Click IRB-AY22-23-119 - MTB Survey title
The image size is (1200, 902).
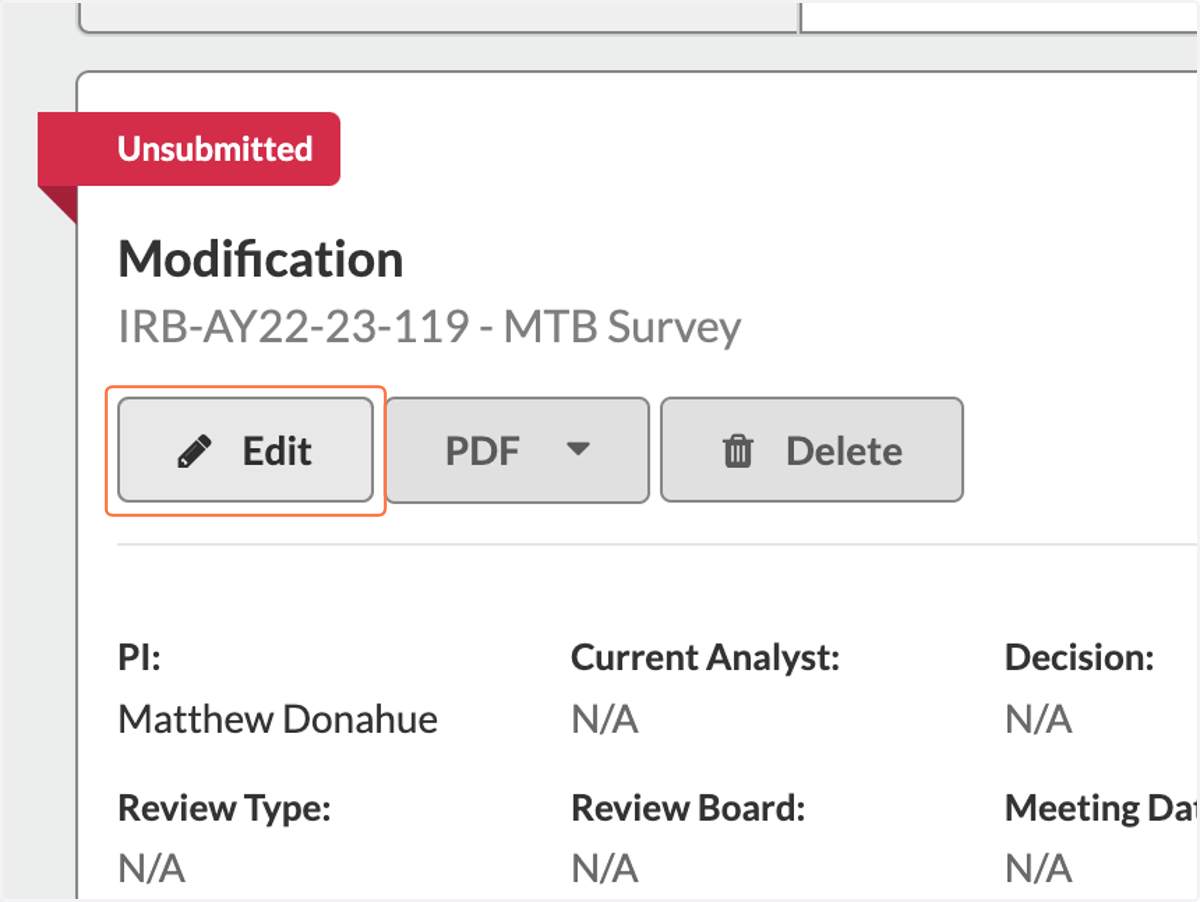click(430, 327)
